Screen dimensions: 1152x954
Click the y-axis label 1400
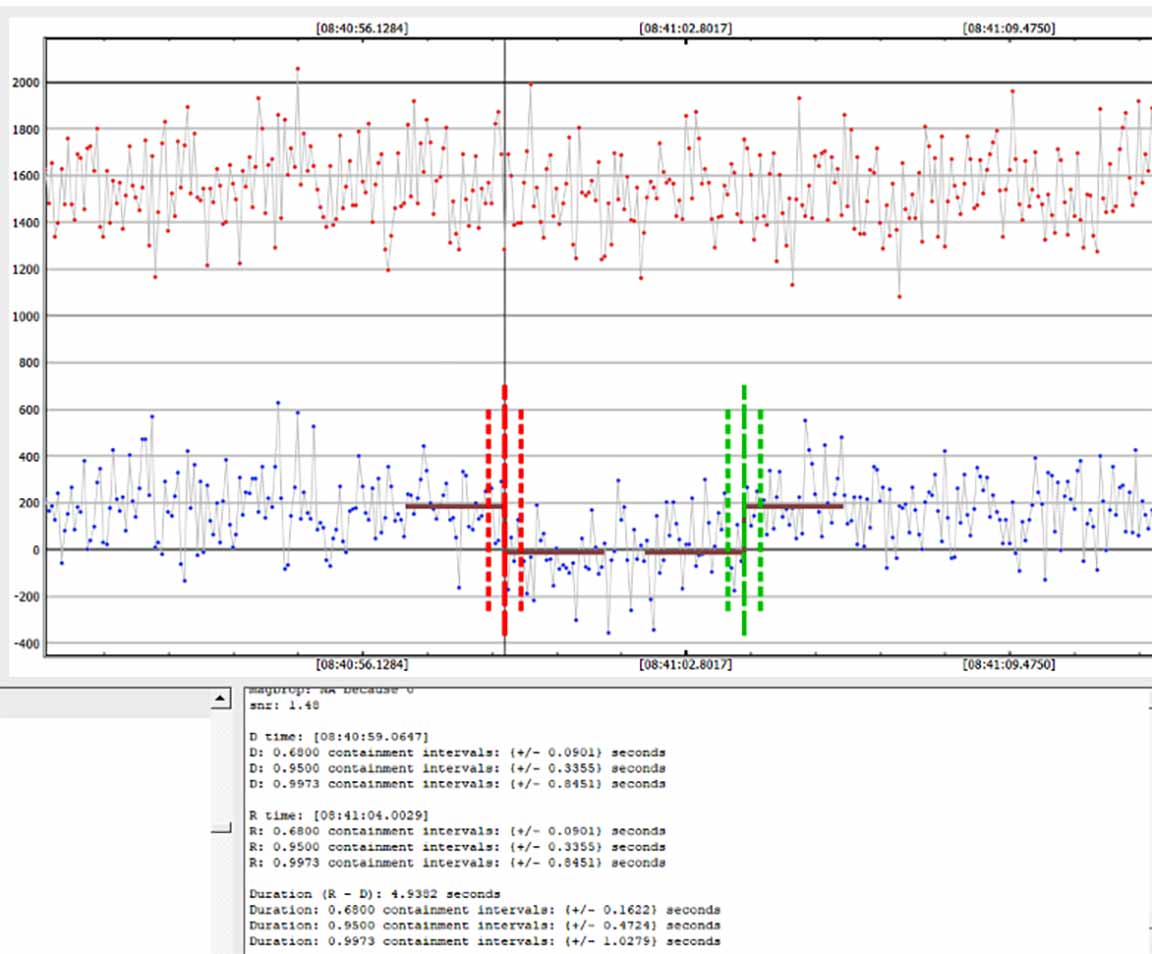26,223
